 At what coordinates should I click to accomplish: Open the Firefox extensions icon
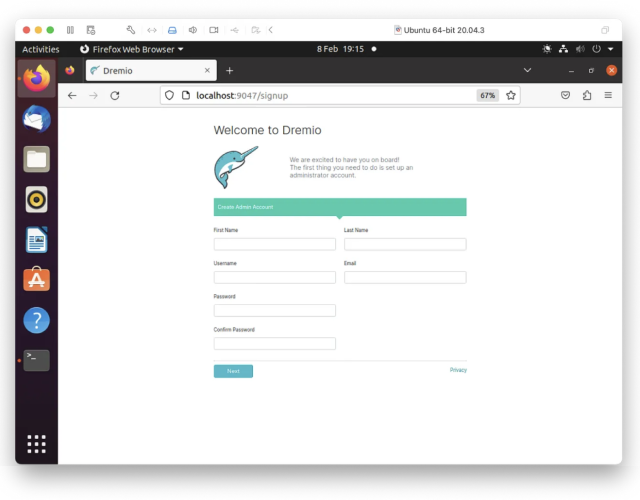click(x=587, y=95)
